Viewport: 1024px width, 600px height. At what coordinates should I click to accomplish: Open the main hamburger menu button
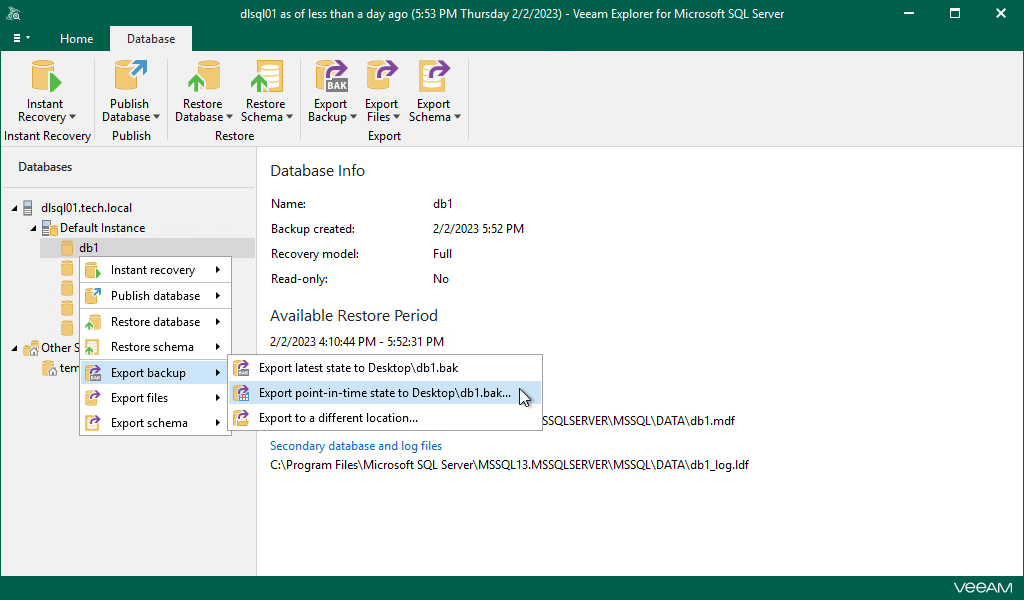pos(22,39)
